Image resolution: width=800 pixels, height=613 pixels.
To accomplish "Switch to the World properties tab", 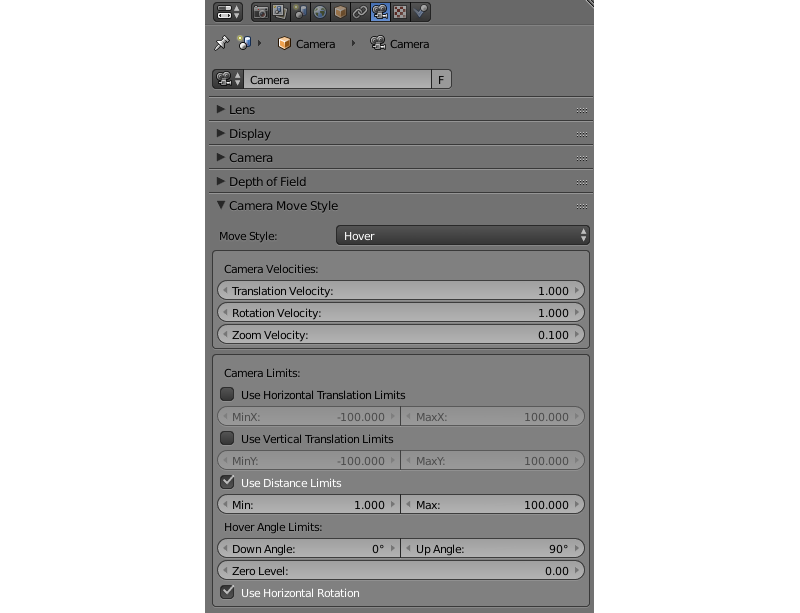I will coord(320,12).
